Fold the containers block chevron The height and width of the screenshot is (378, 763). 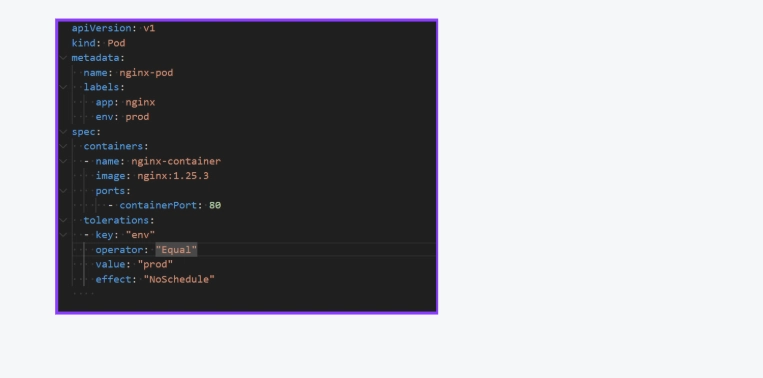pos(63,146)
